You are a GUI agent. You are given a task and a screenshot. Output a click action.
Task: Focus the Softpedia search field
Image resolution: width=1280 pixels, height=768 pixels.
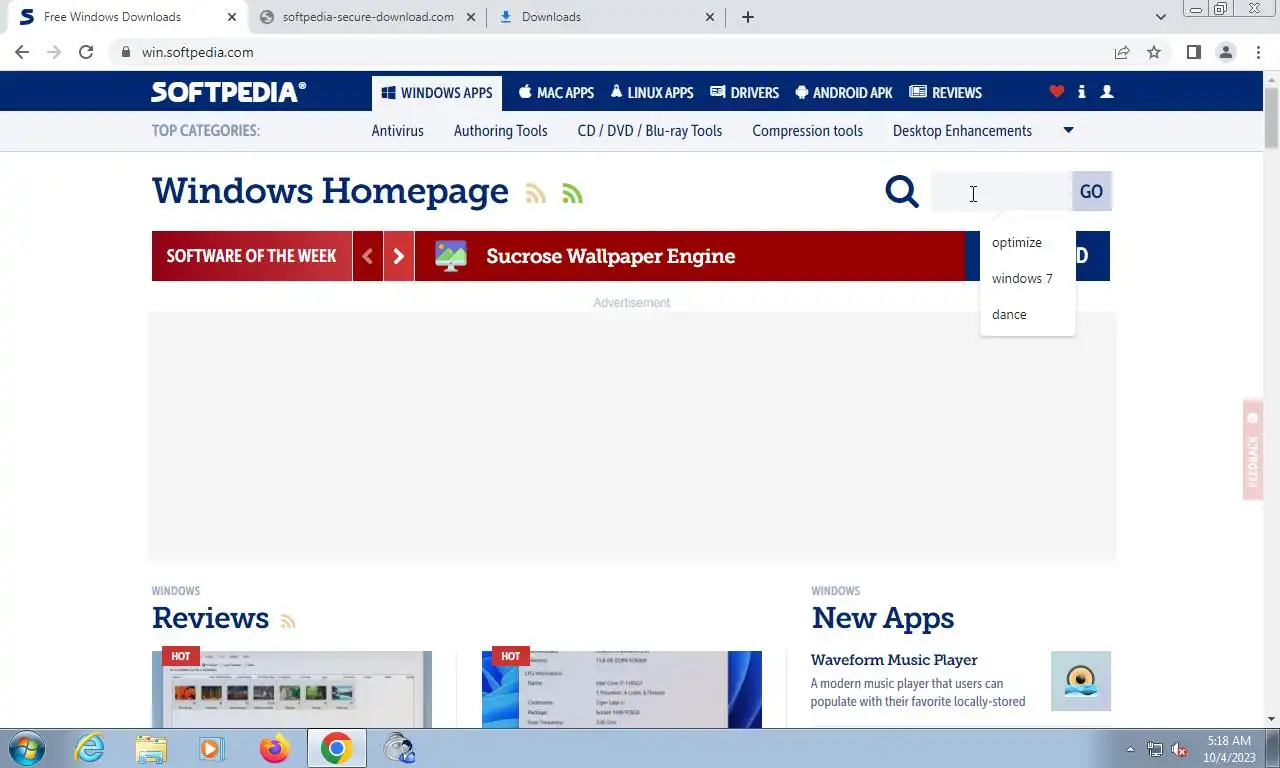(x=1001, y=191)
